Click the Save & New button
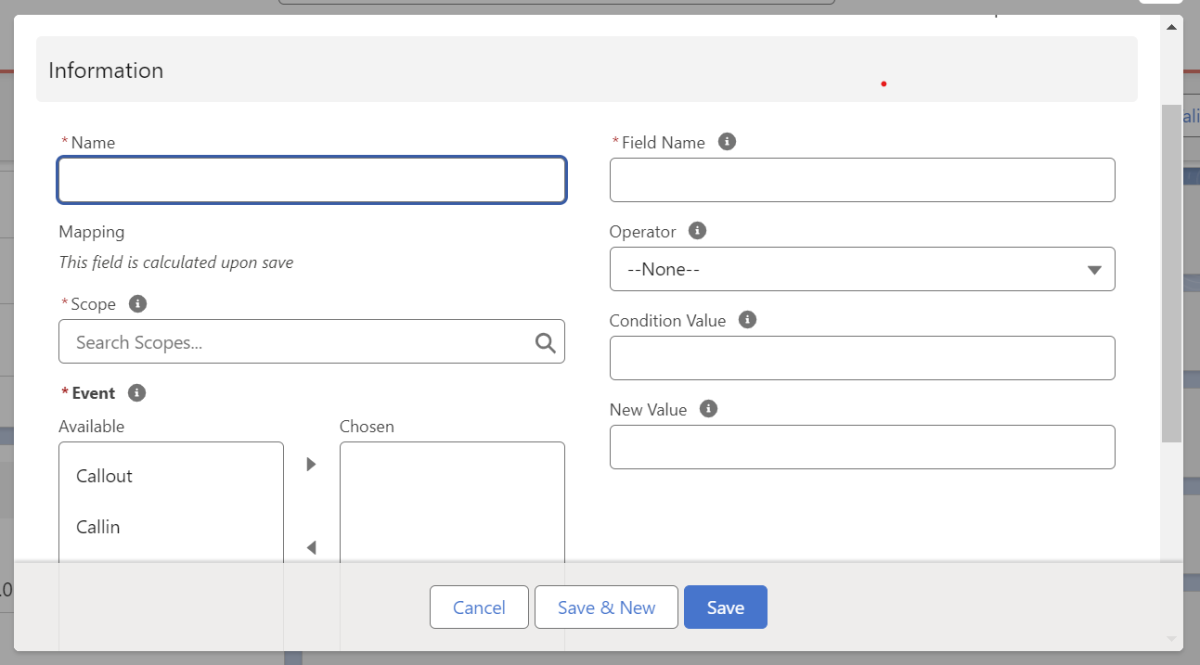Image resolution: width=1200 pixels, height=665 pixels. [x=606, y=607]
